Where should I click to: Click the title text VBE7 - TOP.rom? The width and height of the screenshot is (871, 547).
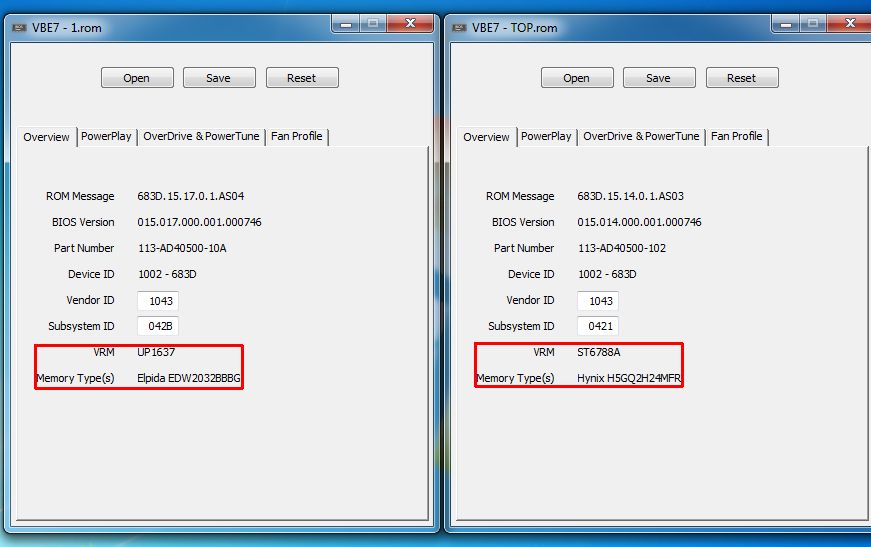[514, 28]
